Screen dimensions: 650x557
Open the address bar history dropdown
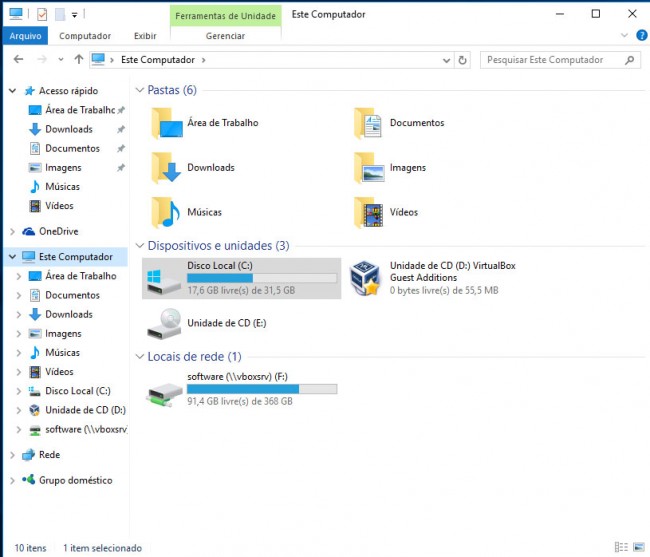[446, 61]
